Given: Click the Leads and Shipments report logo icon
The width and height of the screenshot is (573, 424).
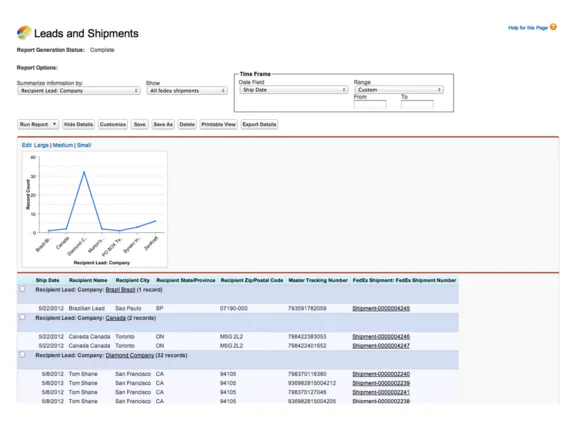Looking at the screenshot, I should click(x=24, y=33).
